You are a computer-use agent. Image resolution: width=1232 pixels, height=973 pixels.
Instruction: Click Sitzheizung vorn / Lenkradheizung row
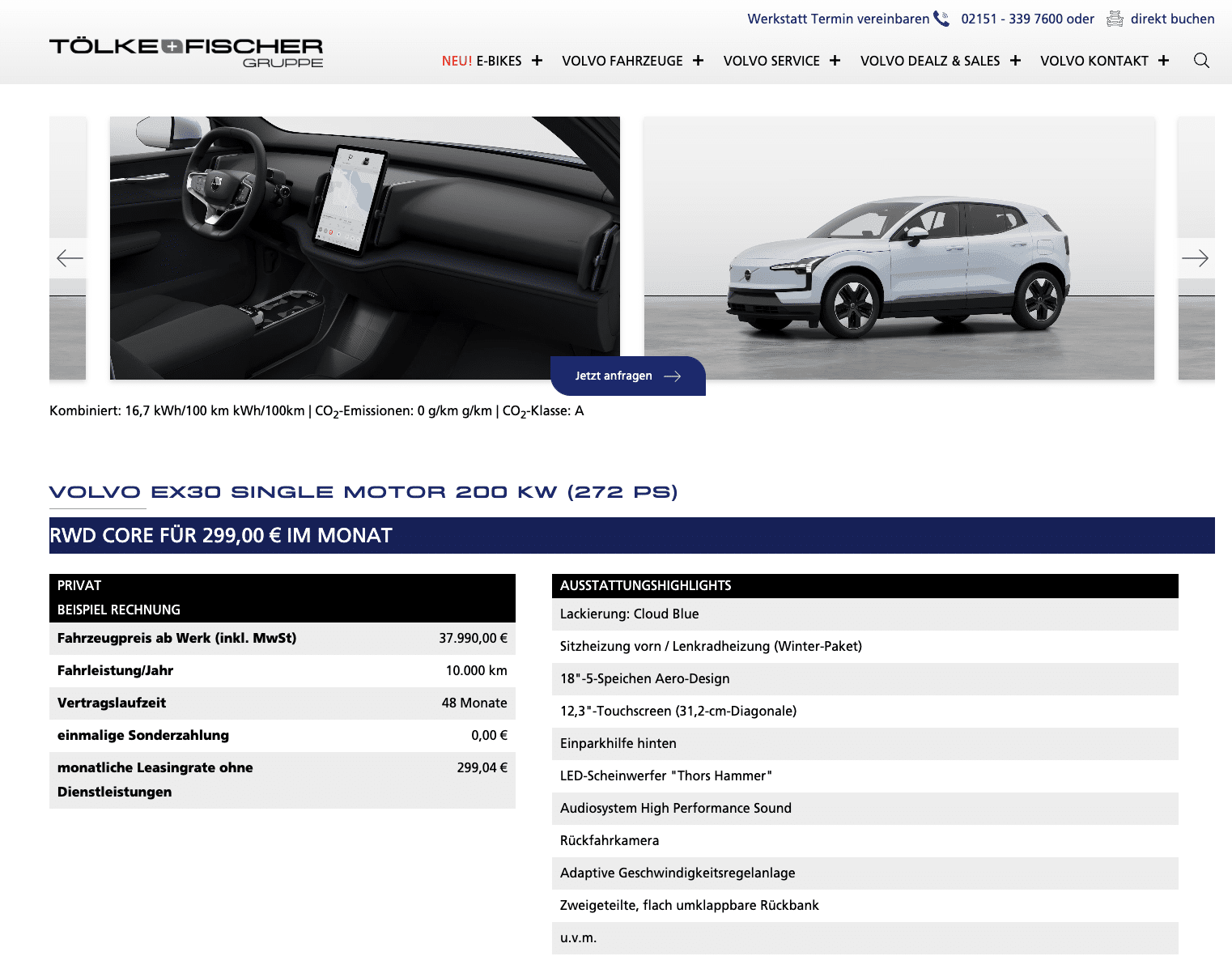tap(865, 647)
